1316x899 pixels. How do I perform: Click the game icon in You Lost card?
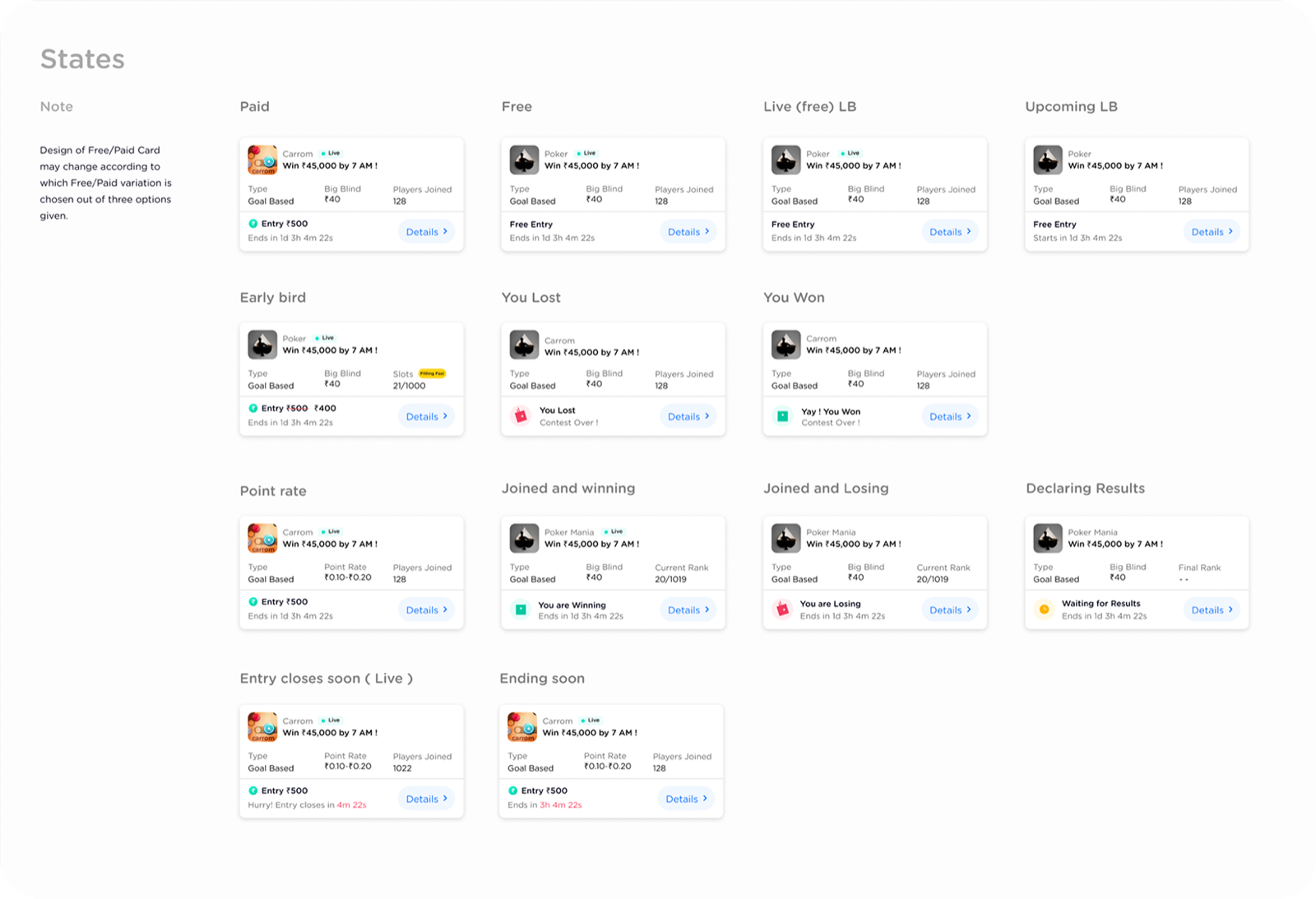[524, 345]
